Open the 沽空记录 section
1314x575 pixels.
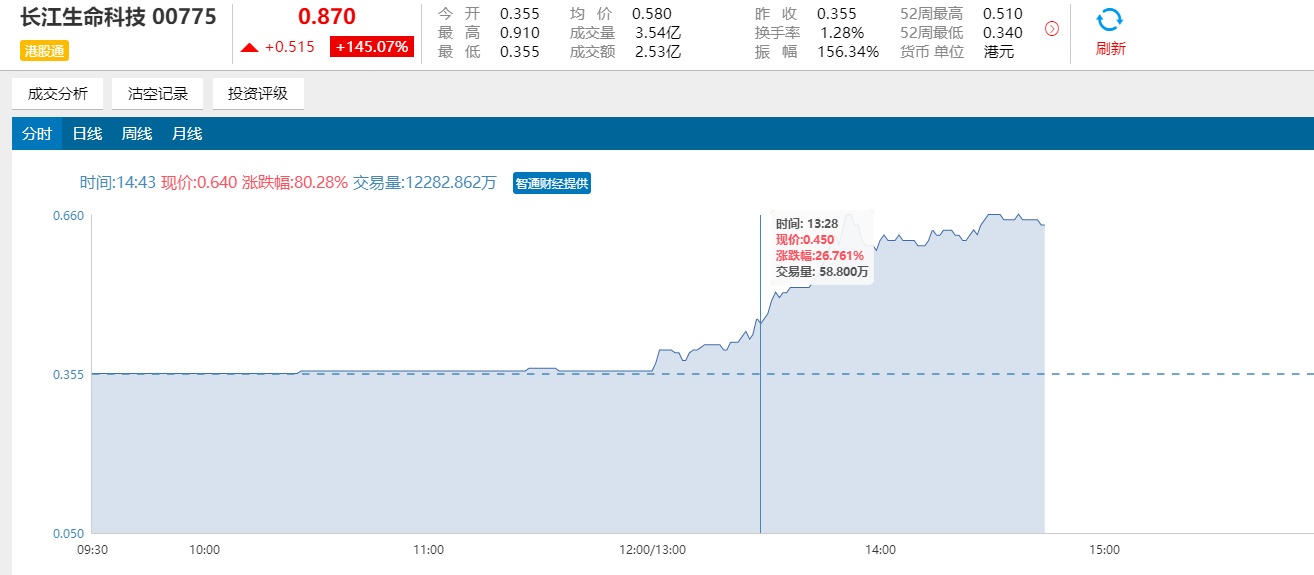pos(158,94)
